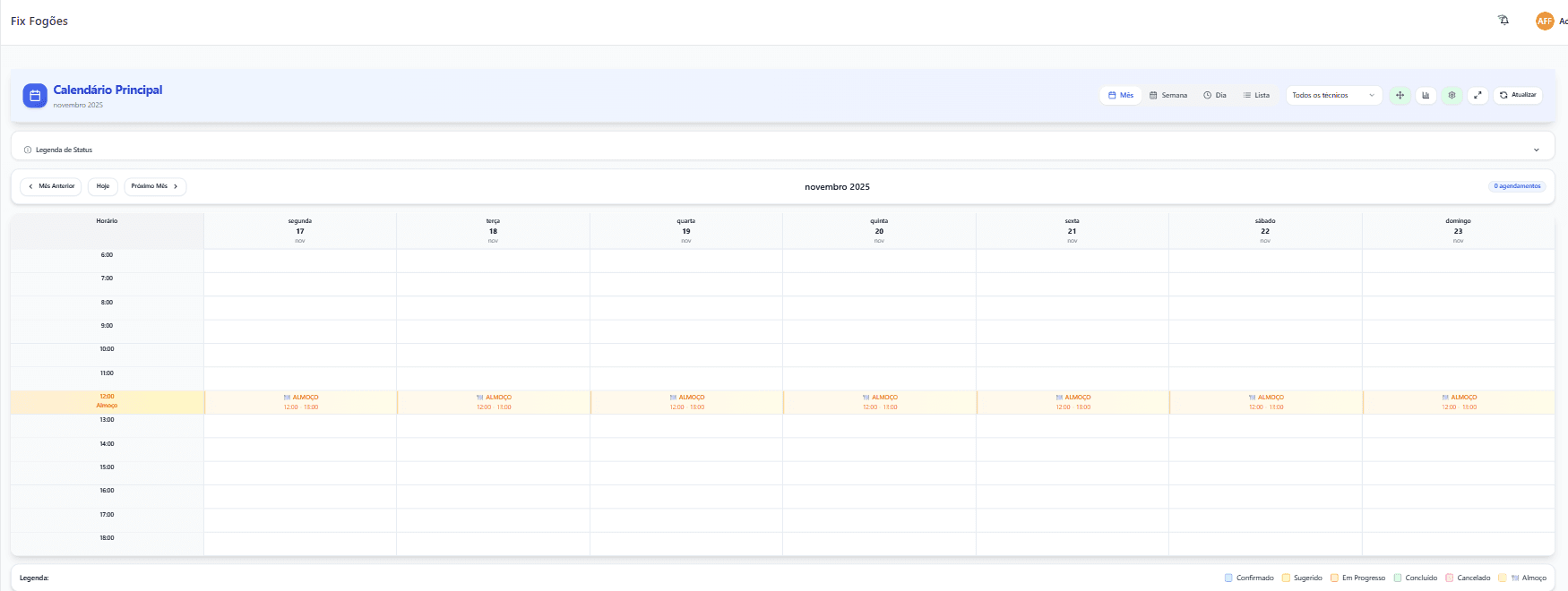Click the ALMOÇO block on sábado 22
1568x591 pixels.
click(x=1266, y=402)
